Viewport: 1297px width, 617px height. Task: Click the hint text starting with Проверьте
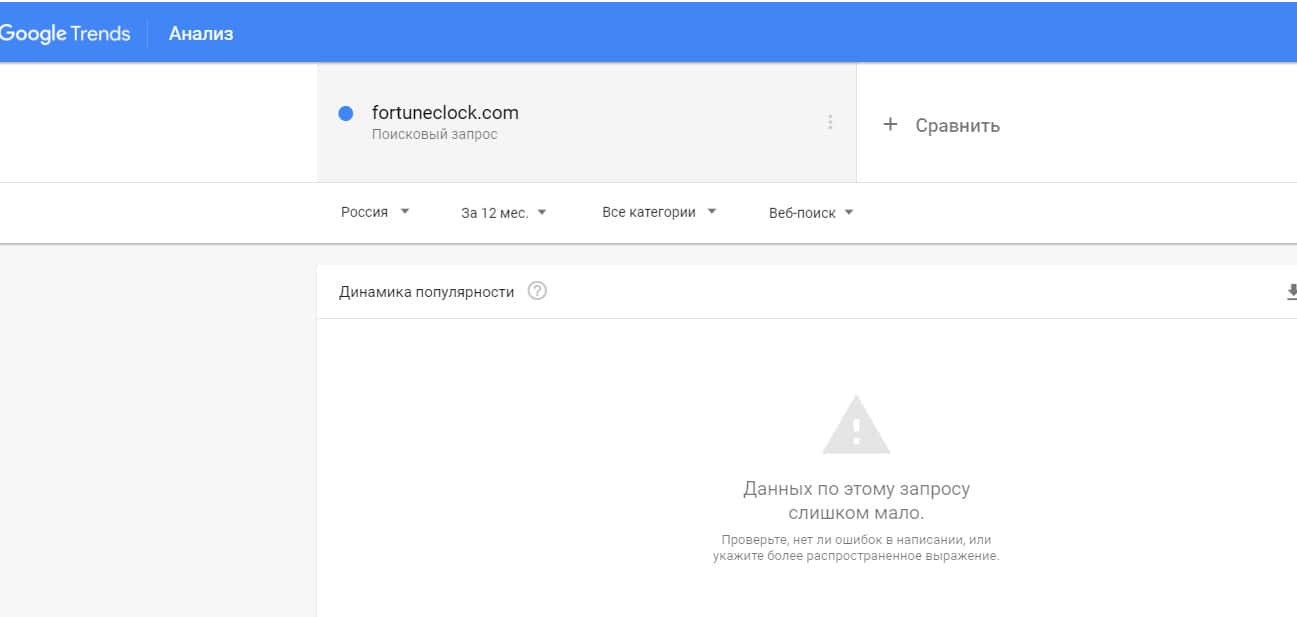click(856, 548)
